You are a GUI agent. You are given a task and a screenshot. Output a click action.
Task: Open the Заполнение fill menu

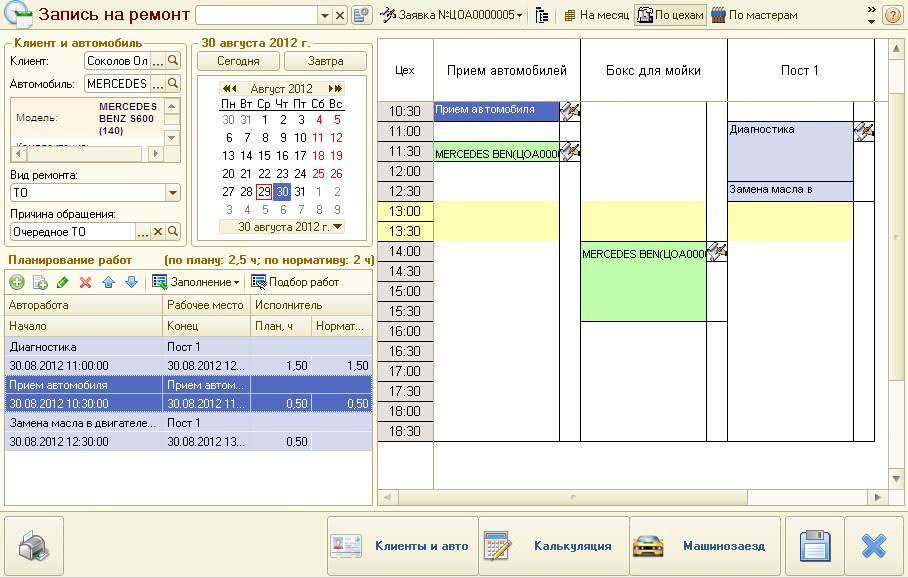coord(196,282)
